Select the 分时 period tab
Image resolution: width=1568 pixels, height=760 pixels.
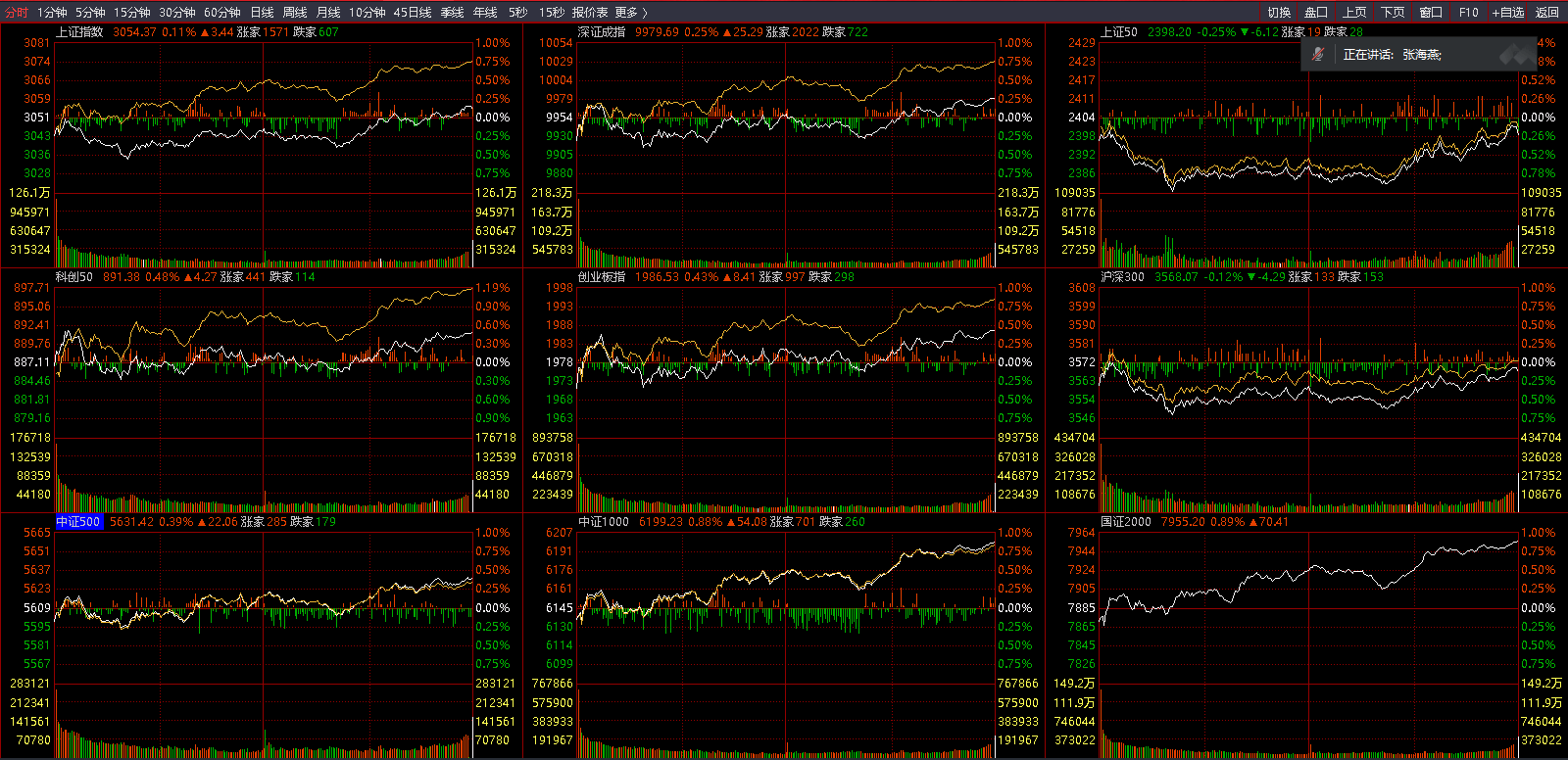17,12
